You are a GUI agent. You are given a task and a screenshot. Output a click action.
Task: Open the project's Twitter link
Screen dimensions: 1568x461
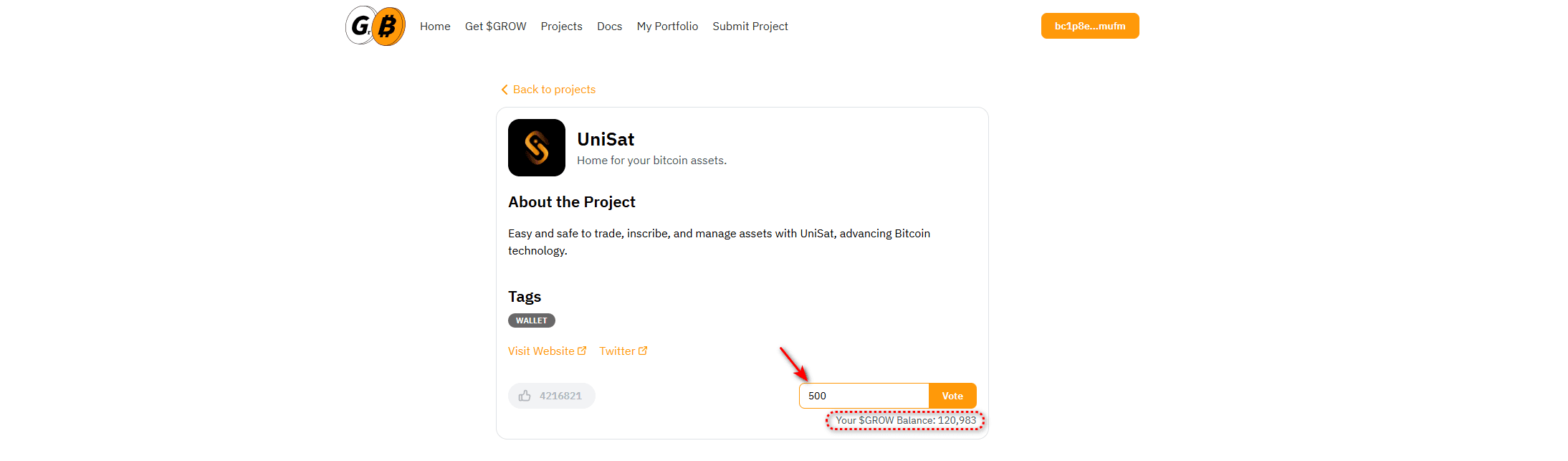pyautogui.click(x=623, y=351)
